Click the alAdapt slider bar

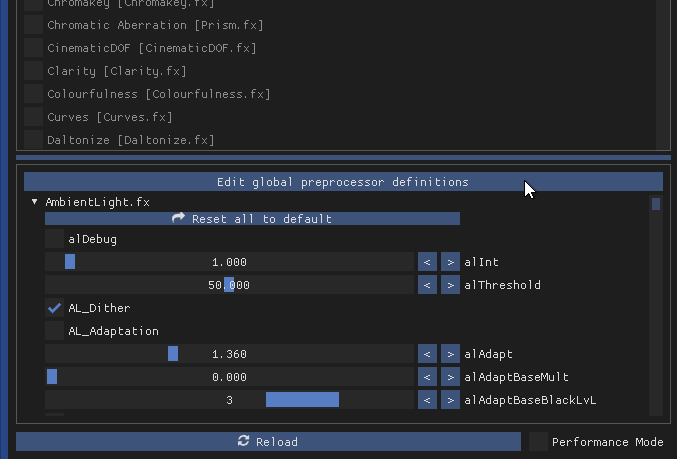coord(229,354)
